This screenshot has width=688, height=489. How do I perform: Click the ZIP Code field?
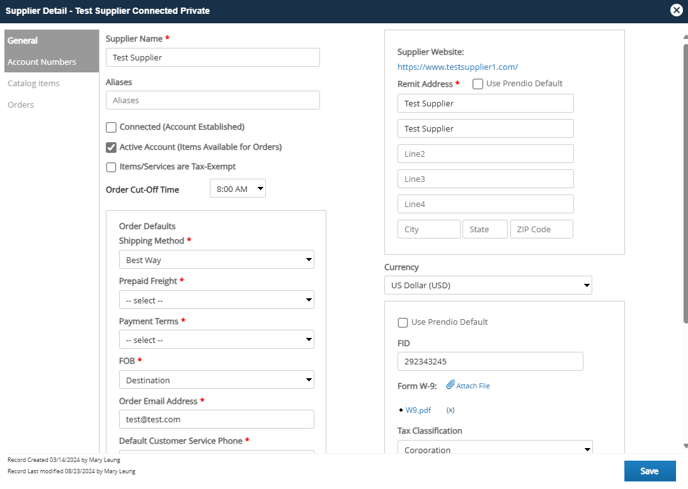click(x=541, y=229)
